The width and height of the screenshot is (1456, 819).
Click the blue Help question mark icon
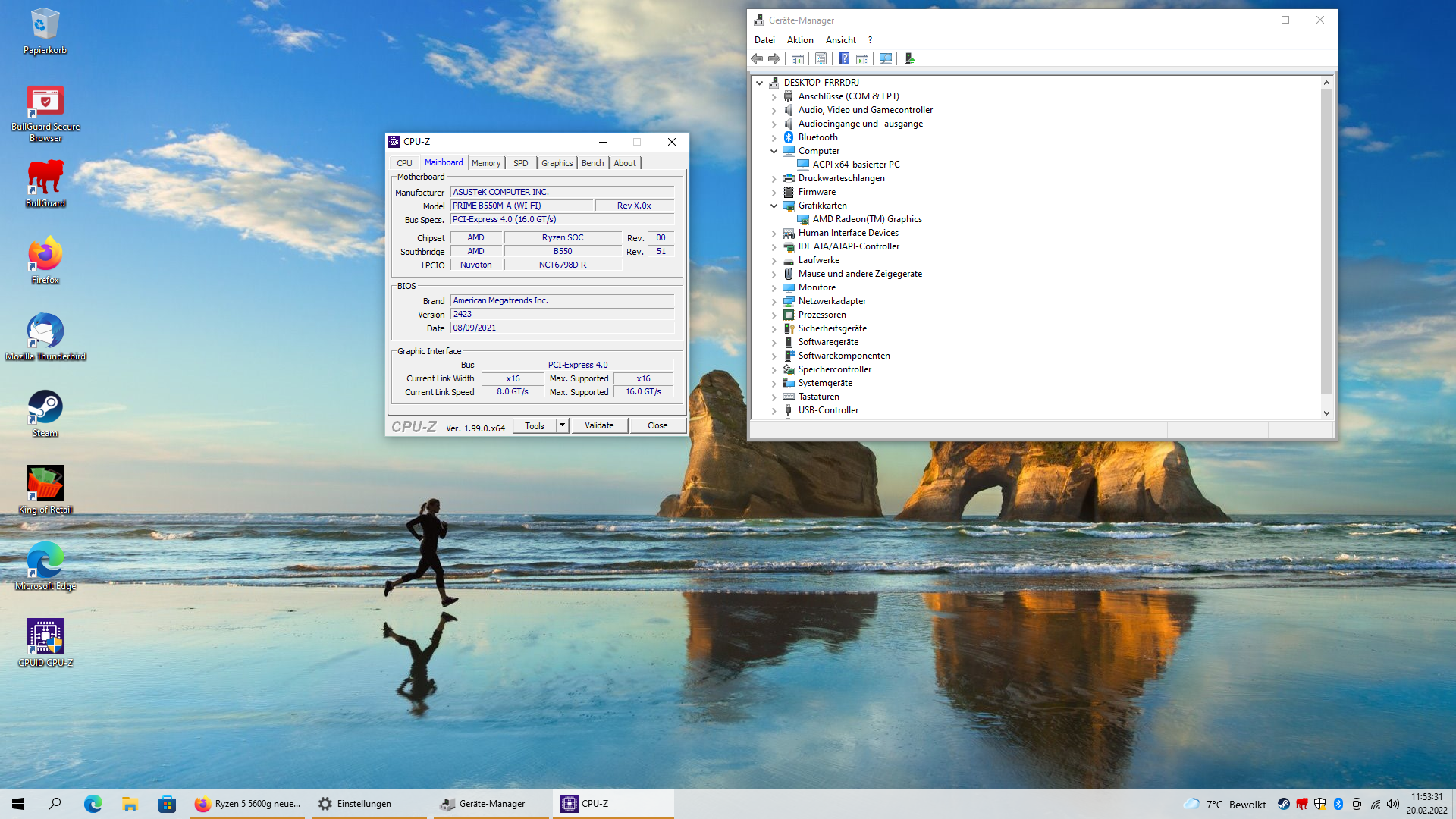click(x=844, y=59)
